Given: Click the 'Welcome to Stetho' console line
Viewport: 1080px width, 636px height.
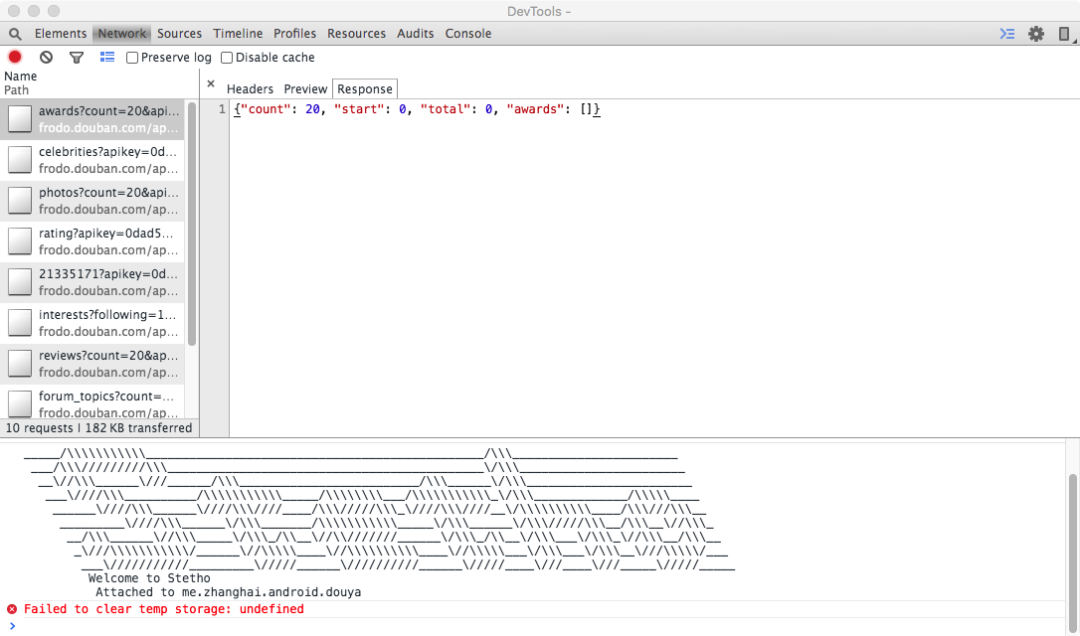Looking at the screenshot, I should (x=149, y=578).
